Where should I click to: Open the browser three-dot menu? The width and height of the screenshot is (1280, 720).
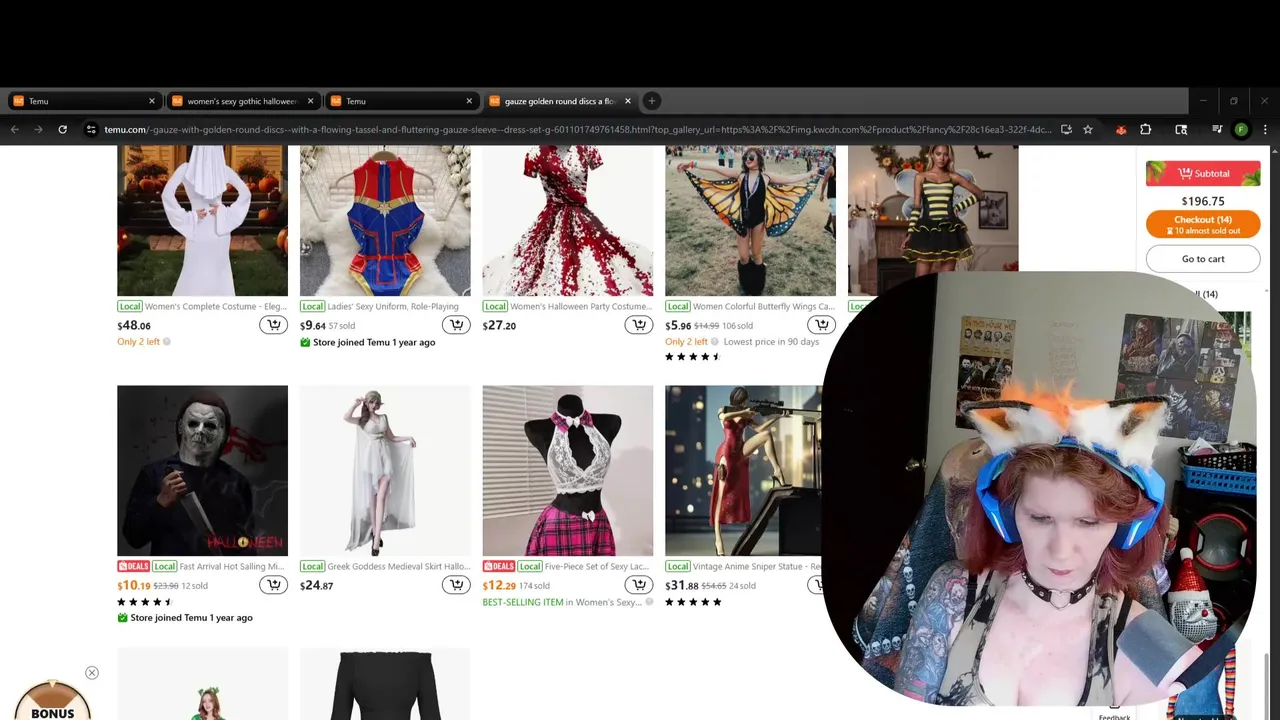(x=1265, y=129)
